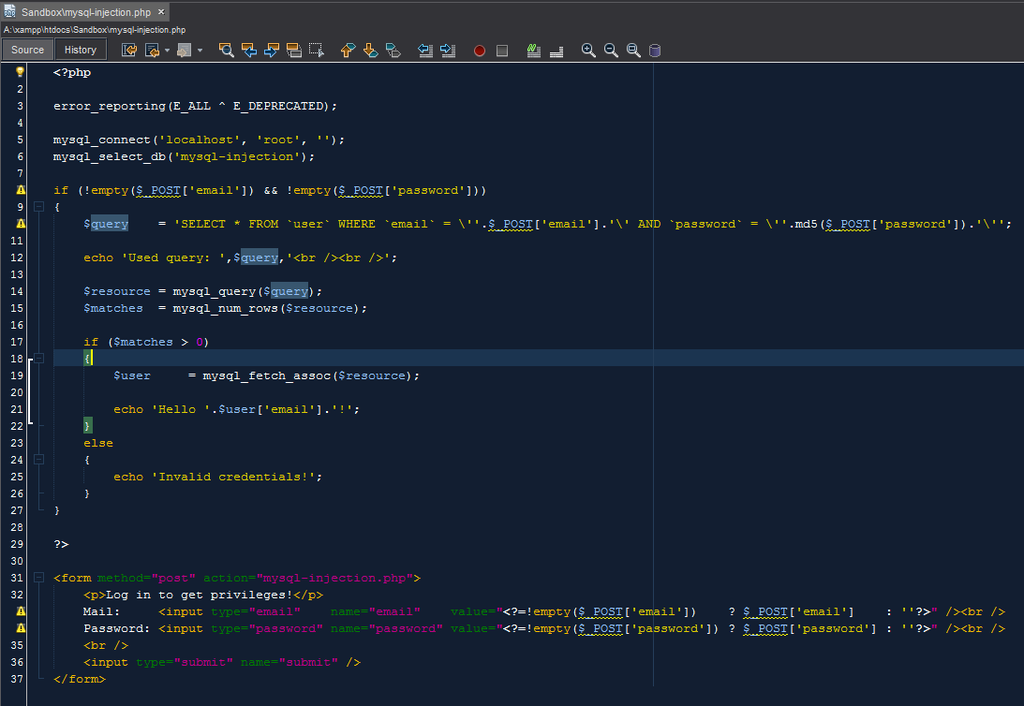The height and width of the screenshot is (706, 1024).
Task: Toggle Rectangular Selection mode
Action: coord(317,49)
